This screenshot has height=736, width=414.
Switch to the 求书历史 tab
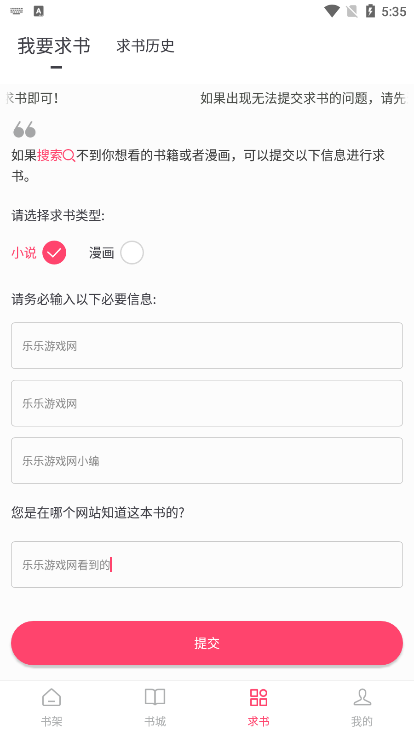146,46
